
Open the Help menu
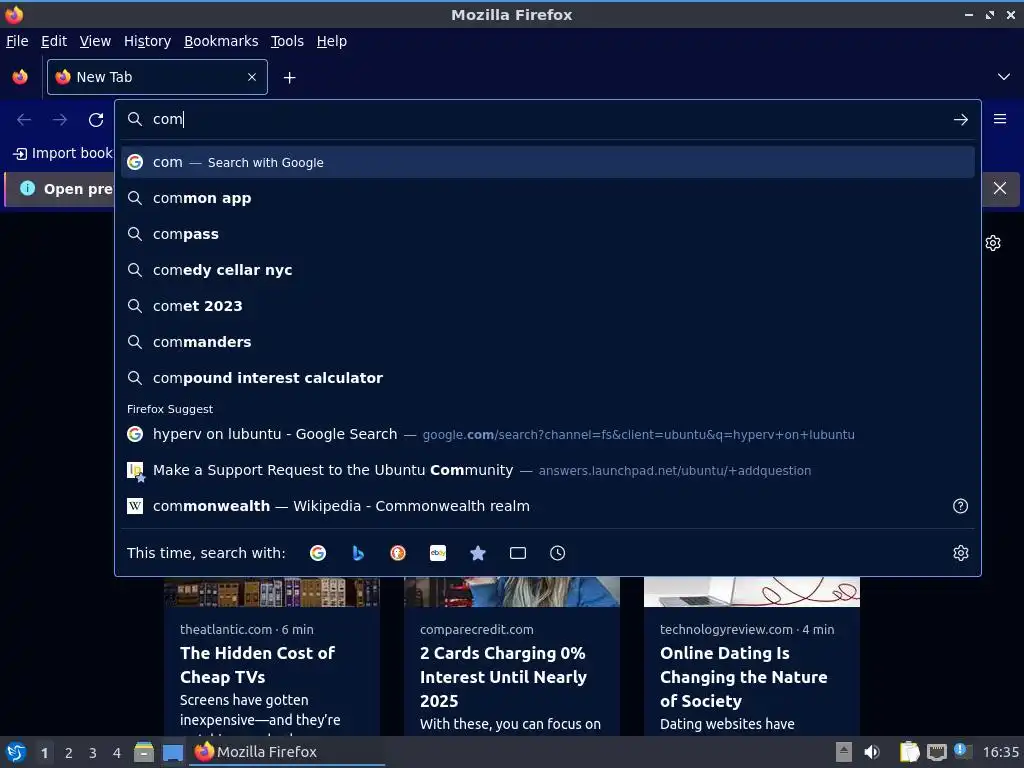(332, 41)
